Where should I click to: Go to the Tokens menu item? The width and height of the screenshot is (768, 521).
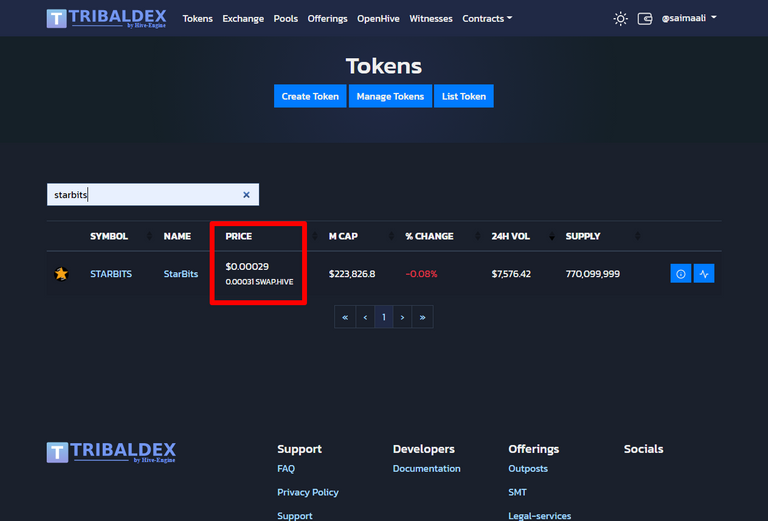coord(197,19)
